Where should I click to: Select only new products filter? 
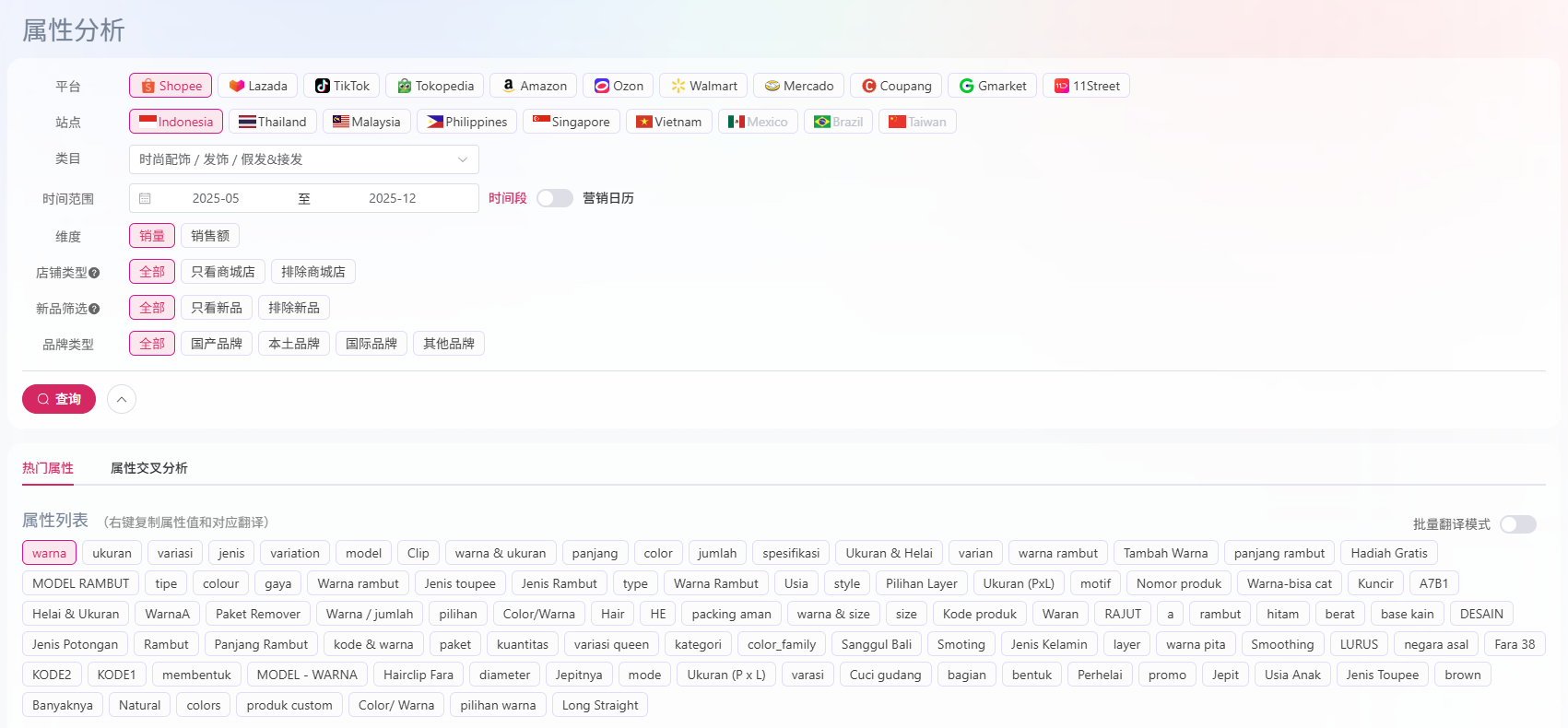(217, 308)
